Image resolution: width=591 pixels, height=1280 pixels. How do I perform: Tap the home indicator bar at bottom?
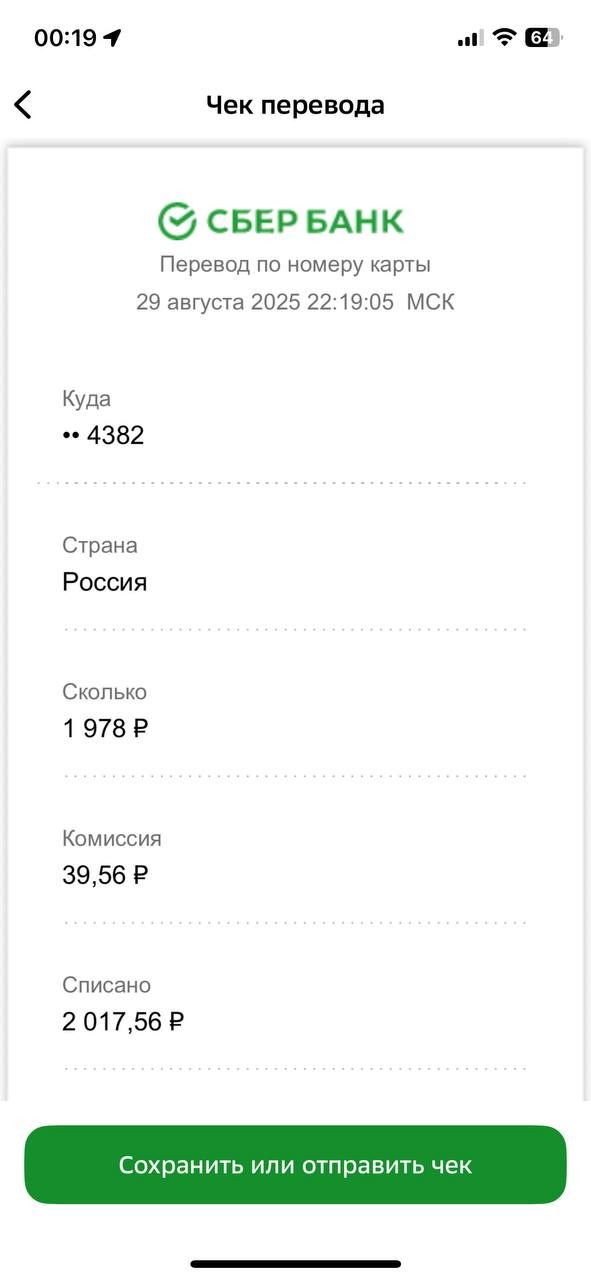pyautogui.click(x=296, y=1264)
